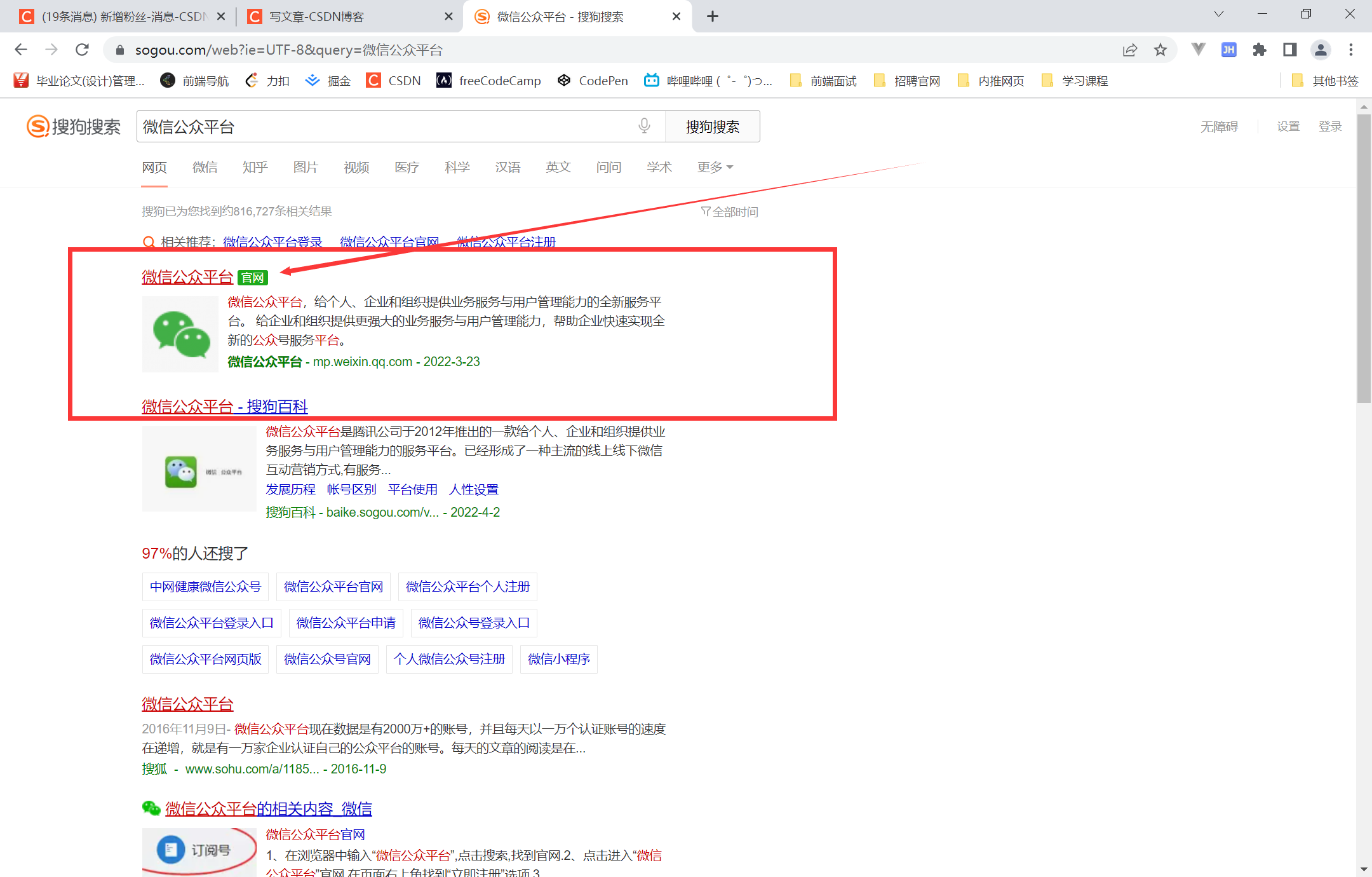Select the 英文 search category
Viewport: 1372px width, 877px height.
pyautogui.click(x=558, y=167)
